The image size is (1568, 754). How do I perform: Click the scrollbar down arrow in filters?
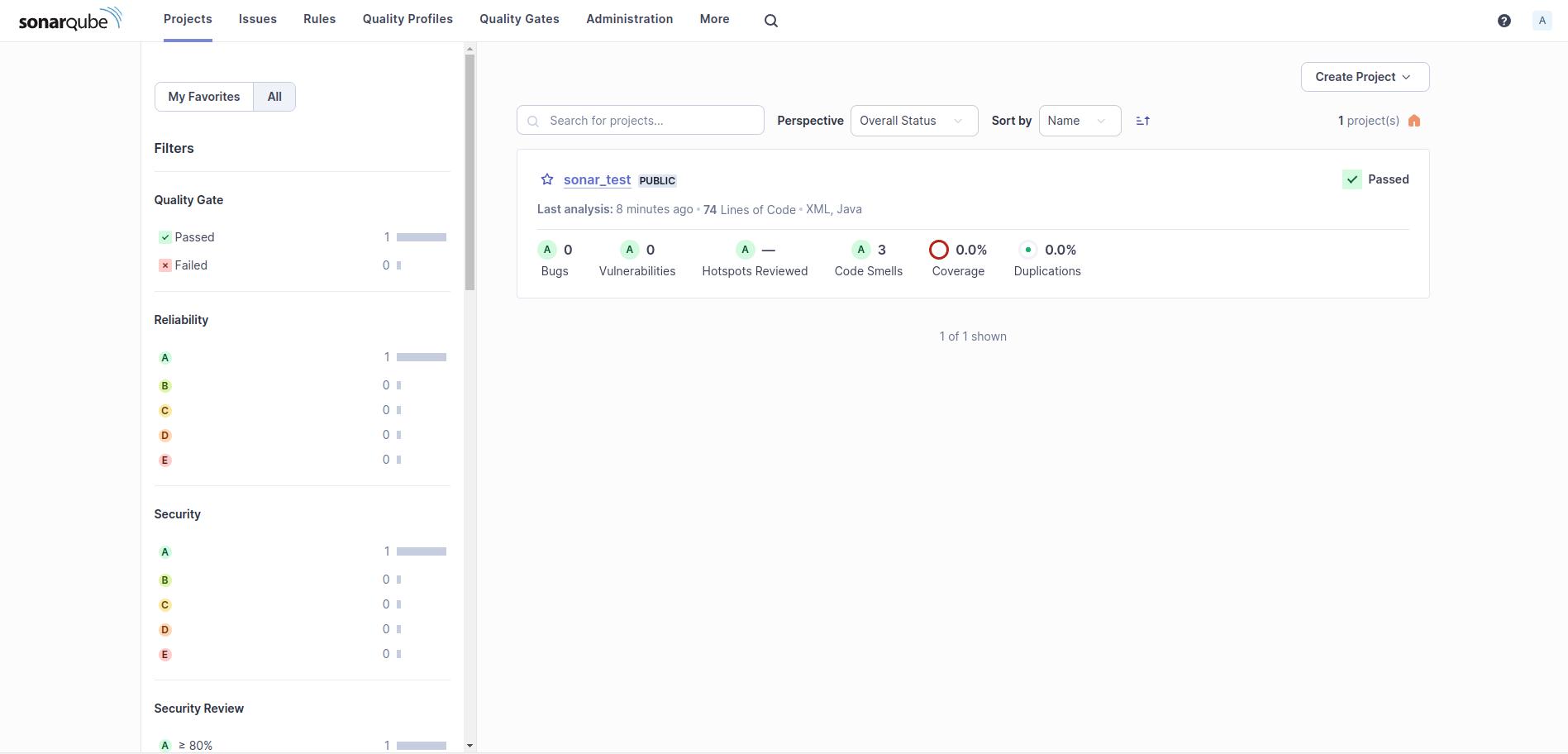tap(470, 746)
